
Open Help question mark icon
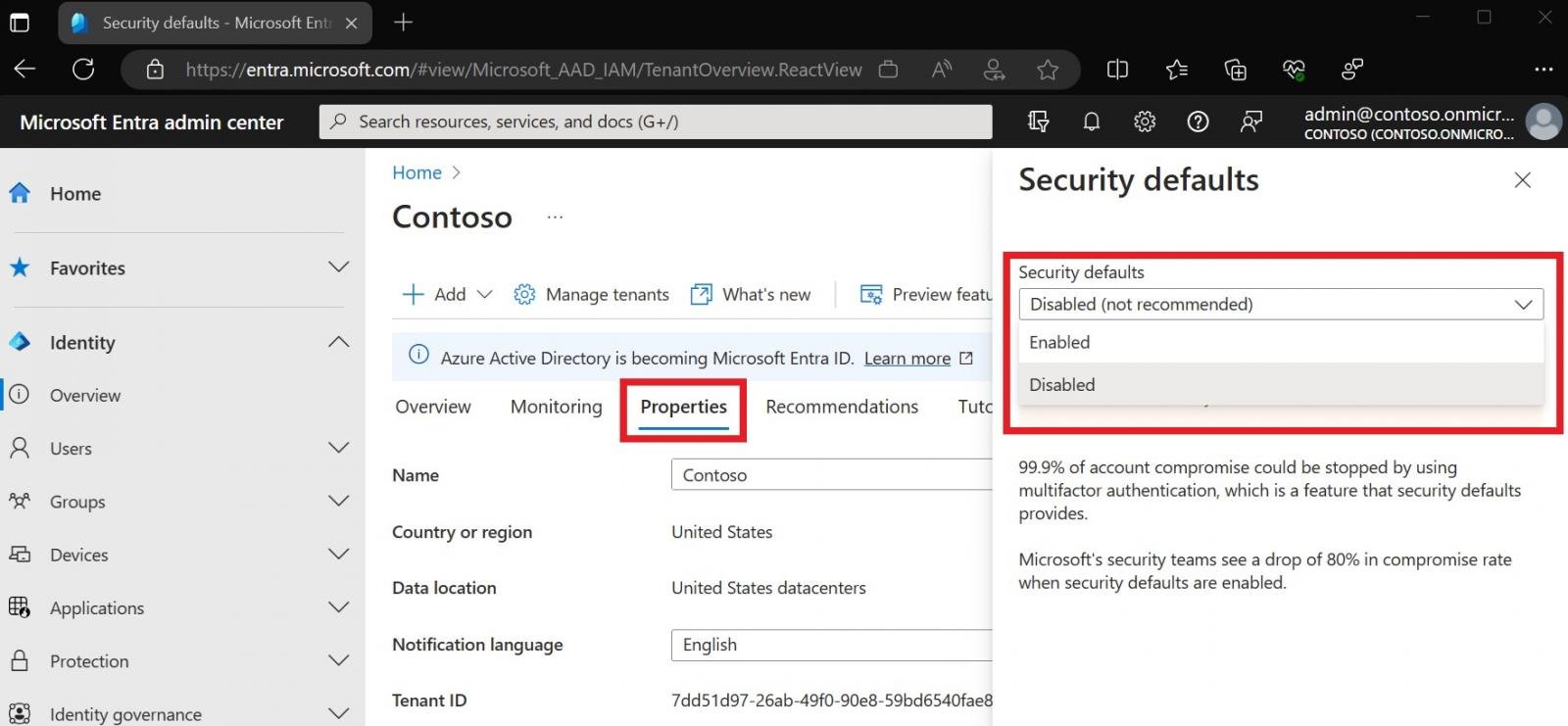pyautogui.click(x=1198, y=121)
